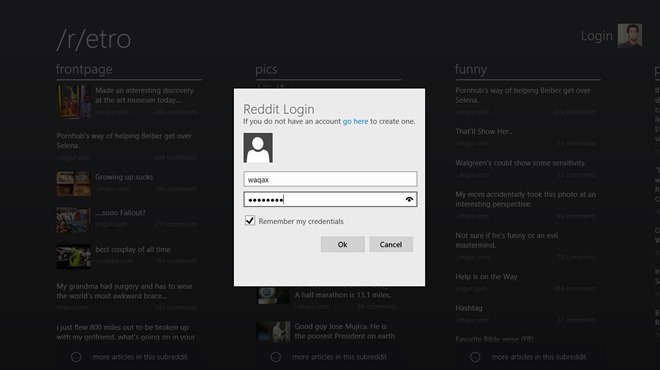The width and height of the screenshot is (660, 370).
Task: Reveal password with the eye icon
Action: click(x=409, y=200)
